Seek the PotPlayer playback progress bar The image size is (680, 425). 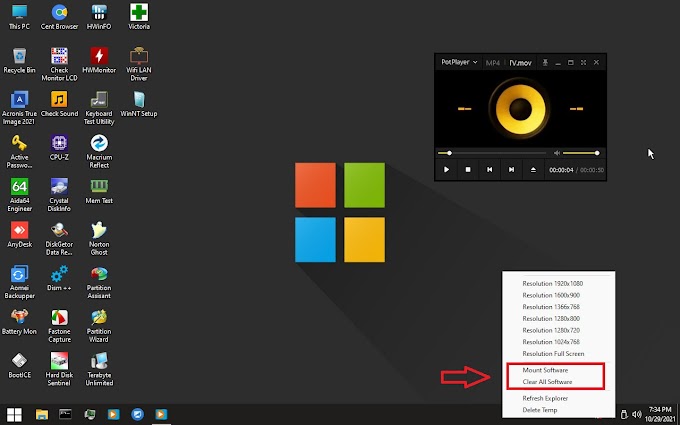[x=492, y=153]
